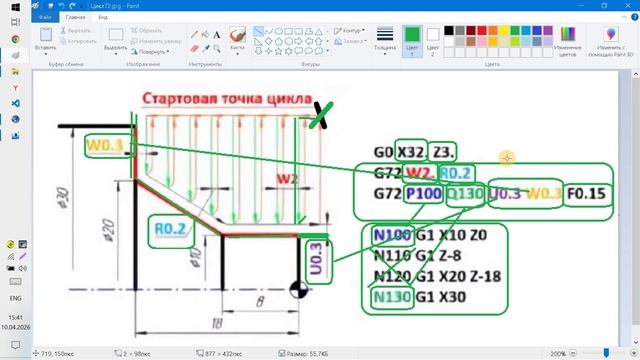Viewport: 640px width, 360px height.
Task: Activate Цвет 2 background color slot
Action: tap(433, 41)
